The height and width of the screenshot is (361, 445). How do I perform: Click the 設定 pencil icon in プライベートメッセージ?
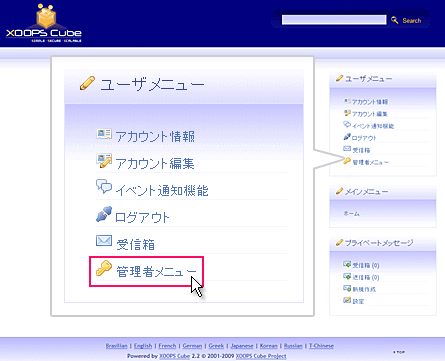point(347,300)
